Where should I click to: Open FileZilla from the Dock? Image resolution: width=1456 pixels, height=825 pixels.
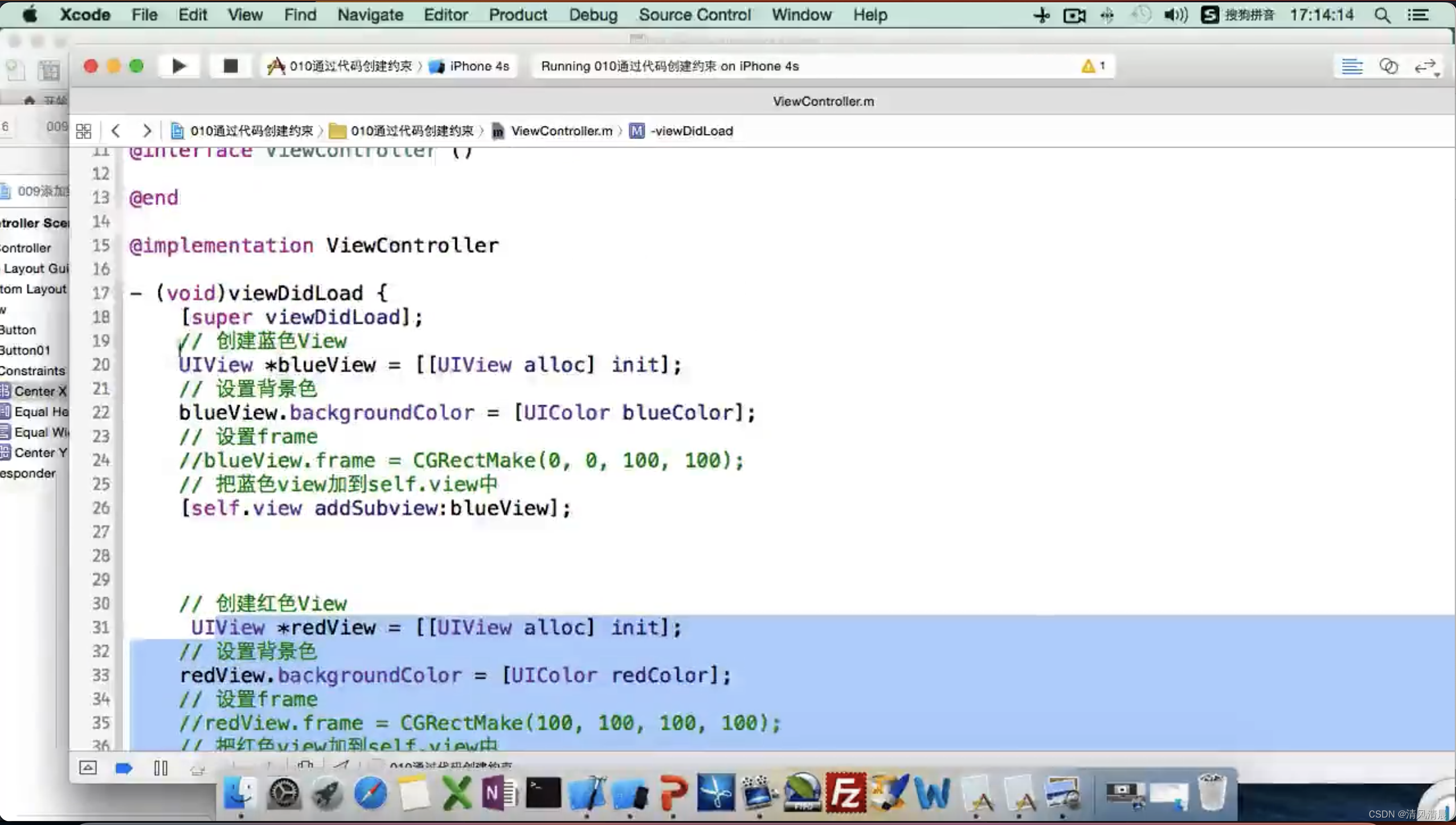coord(846,793)
